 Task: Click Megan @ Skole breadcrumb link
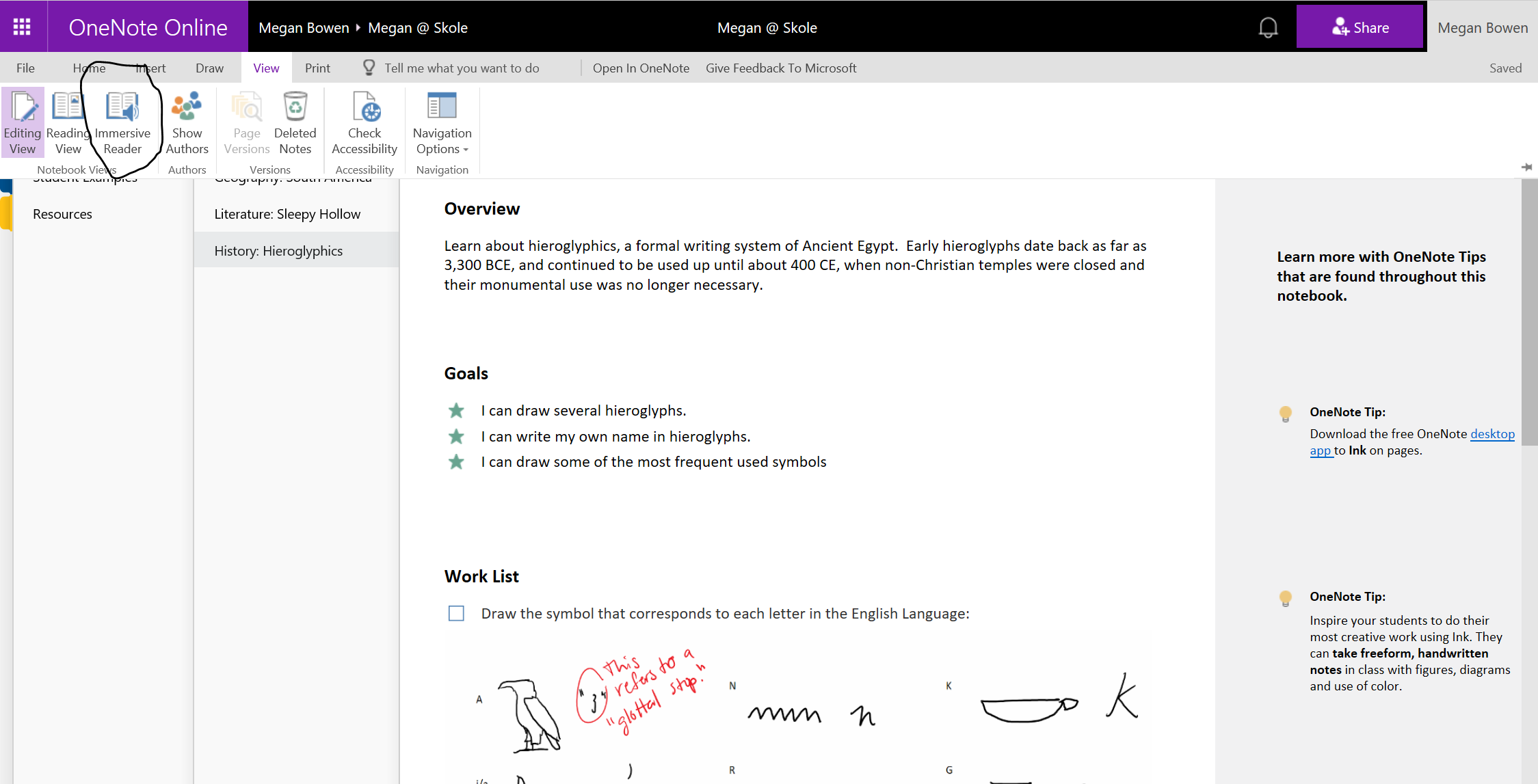(418, 27)
